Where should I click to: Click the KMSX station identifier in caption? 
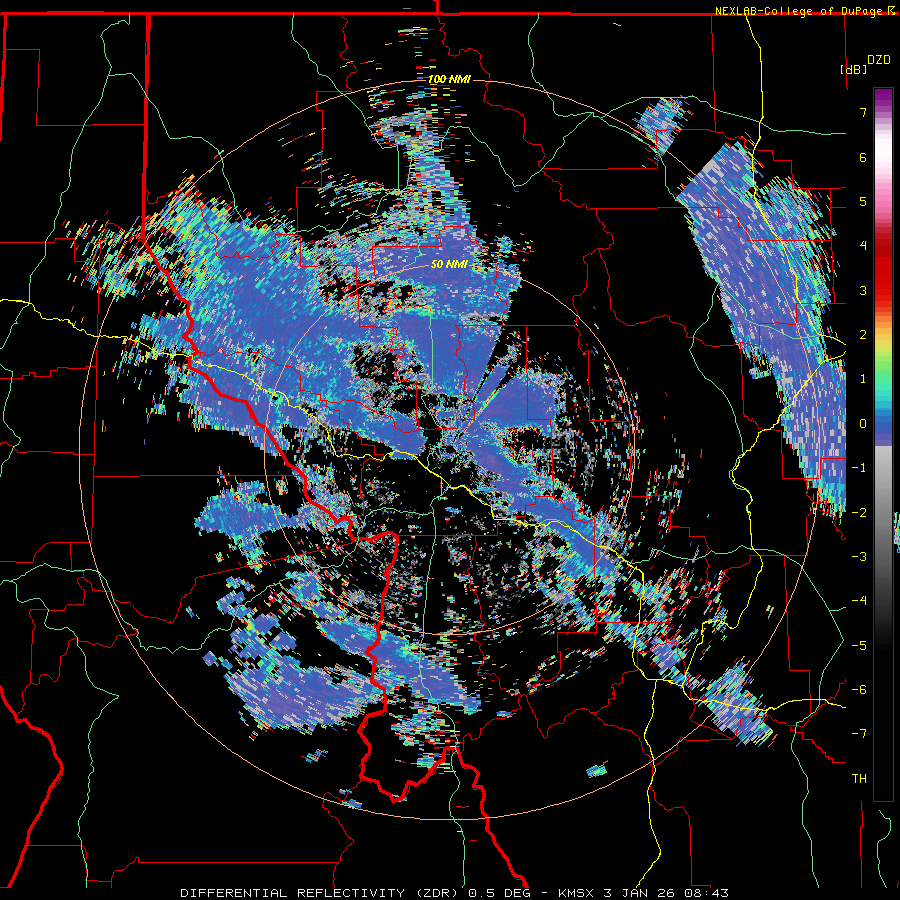coord(578,893)
